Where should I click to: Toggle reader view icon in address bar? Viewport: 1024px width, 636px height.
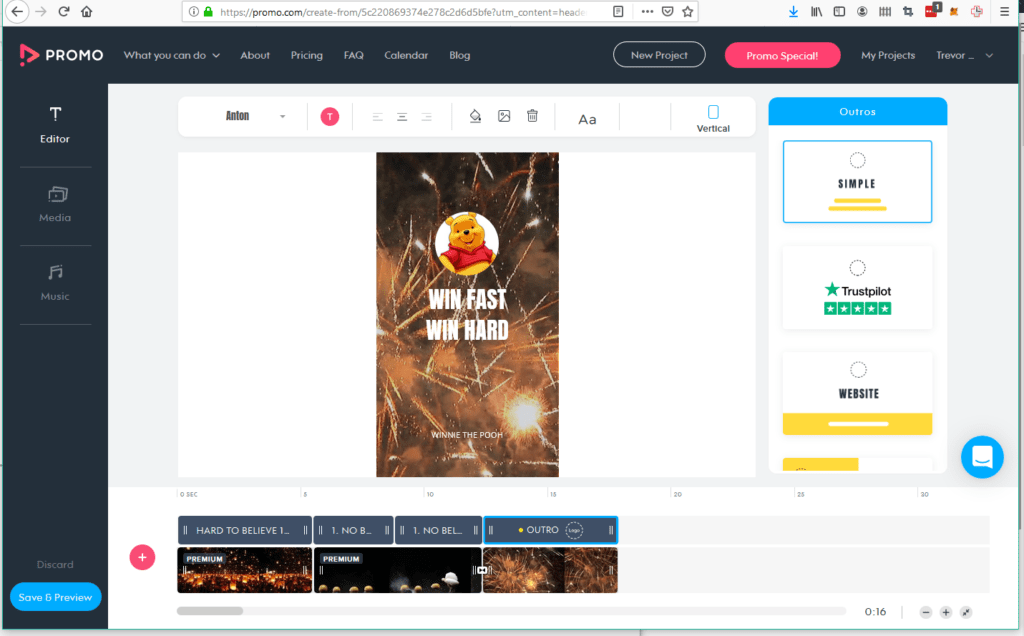click(618, 11)
